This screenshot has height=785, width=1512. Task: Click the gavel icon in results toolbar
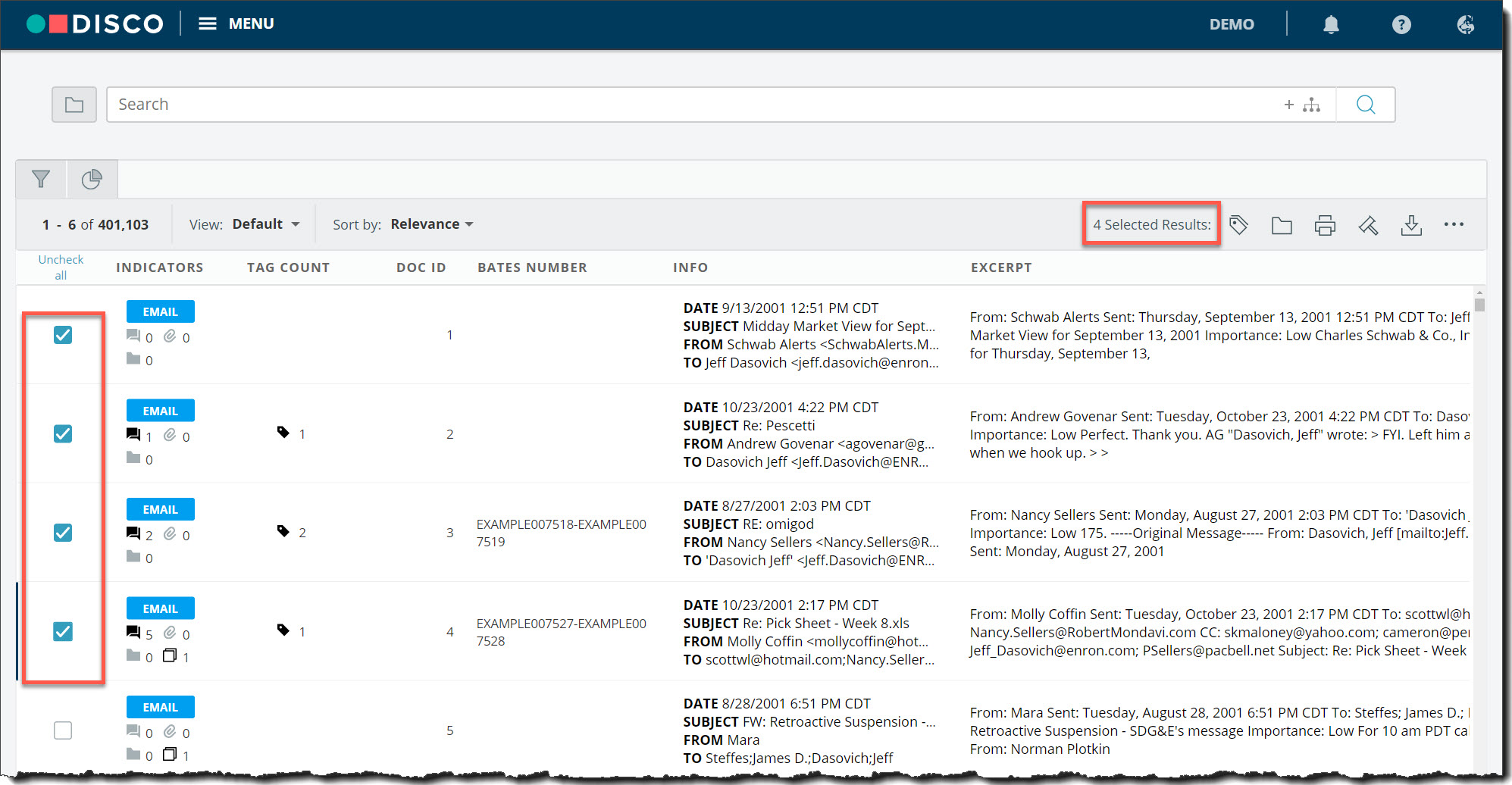(x=1369, y=225)
